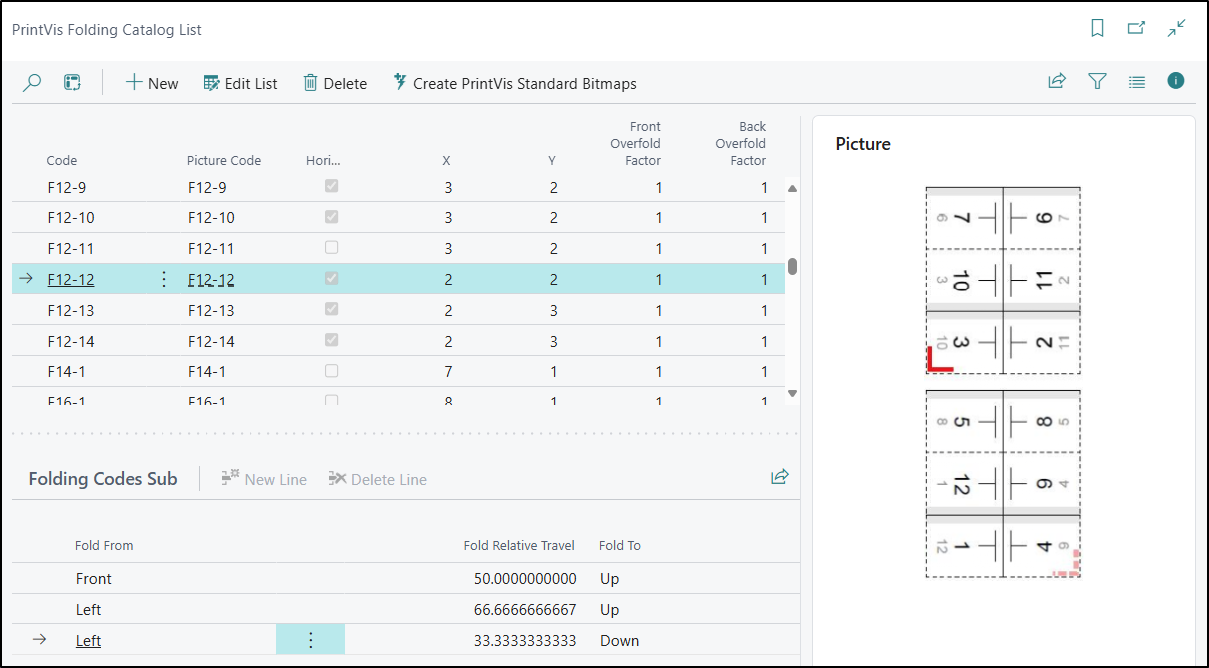Image resolution: width=1209 pixels, height=668 pixels.
Task: Click the collapse page arrows icon
Action: pyautogui.click(x=1176, y=29)
